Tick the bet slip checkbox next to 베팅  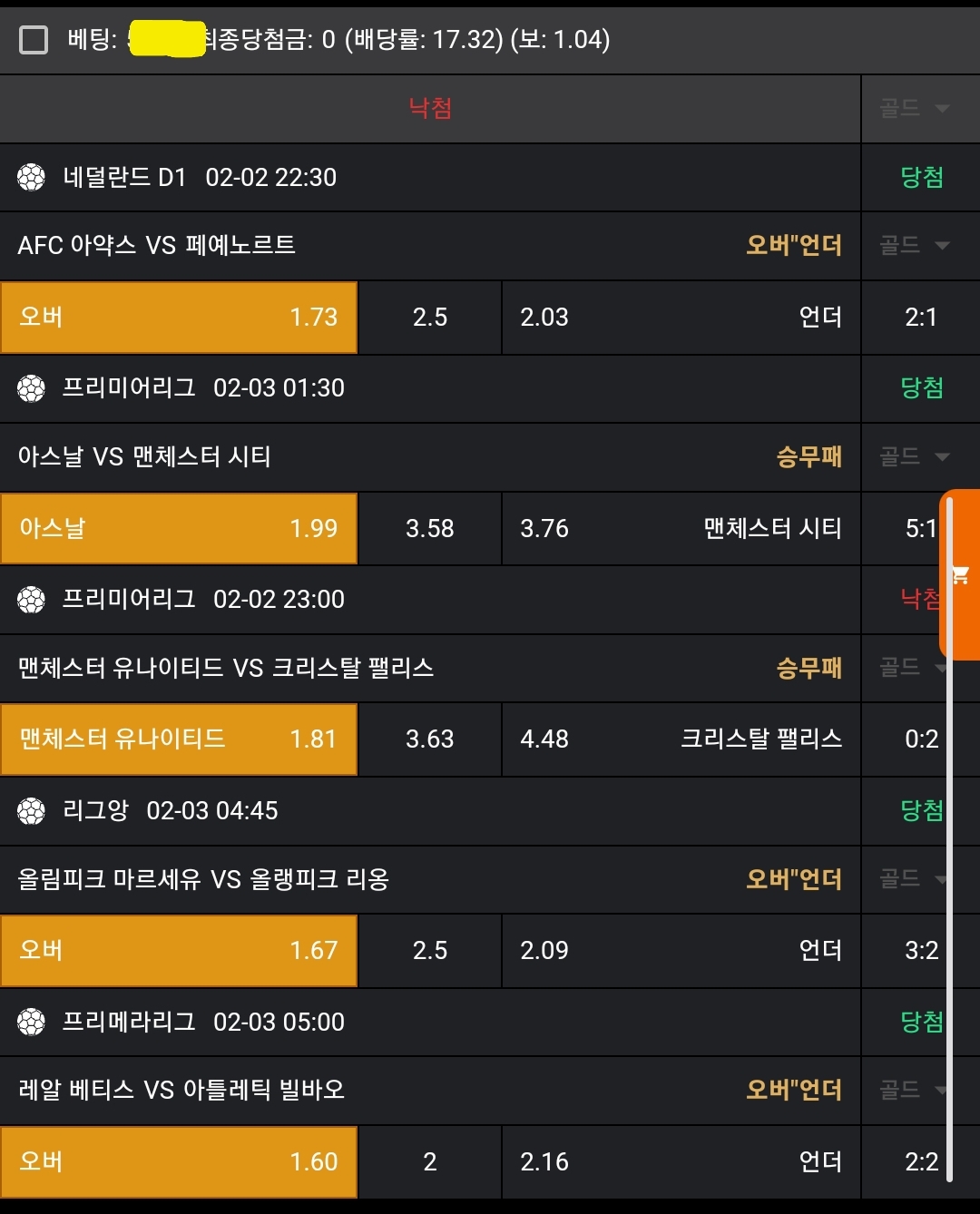tap(34, 40)
